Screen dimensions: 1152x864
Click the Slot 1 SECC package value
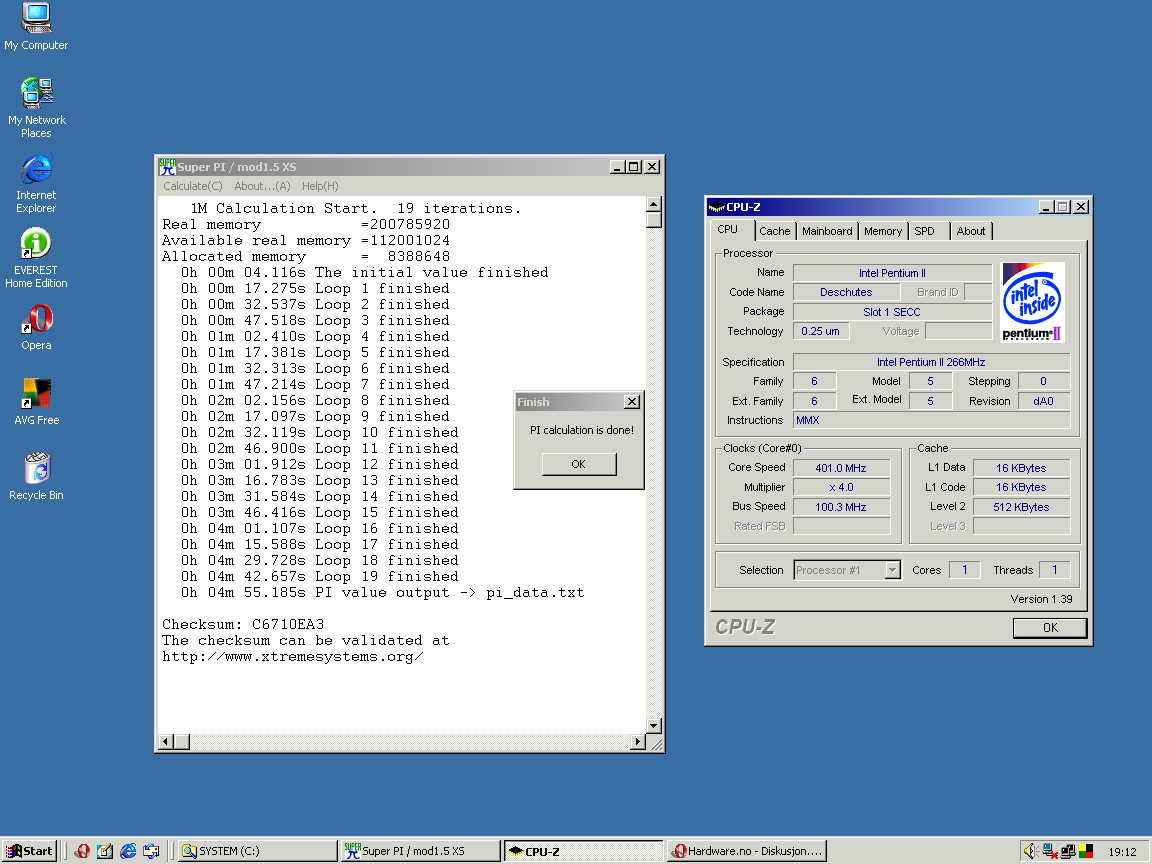892,312
